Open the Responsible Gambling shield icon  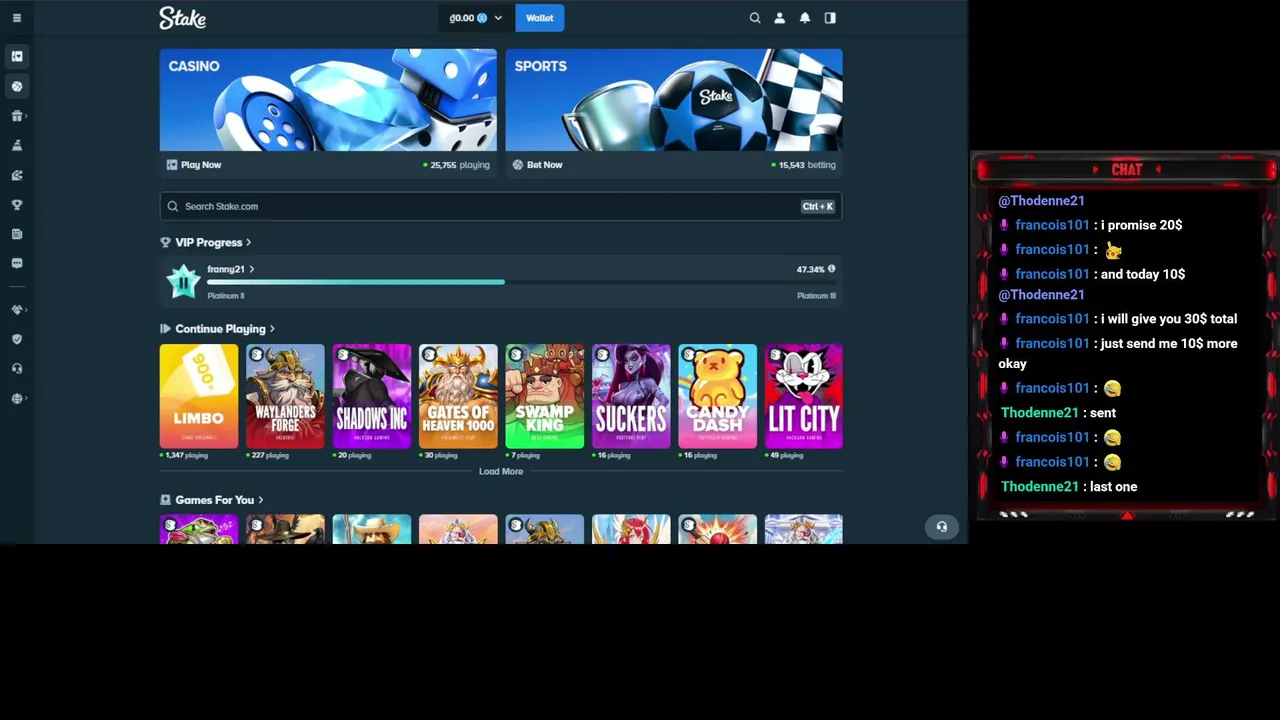pos(17,339)
